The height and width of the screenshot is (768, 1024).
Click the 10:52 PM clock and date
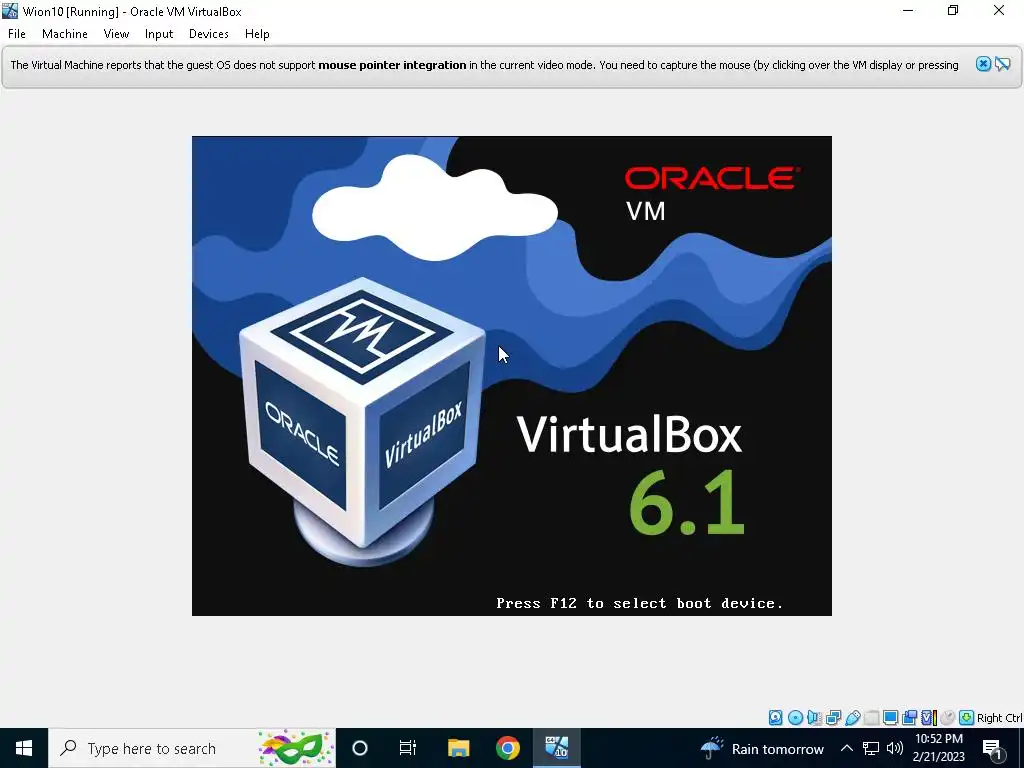pos(939,748)
